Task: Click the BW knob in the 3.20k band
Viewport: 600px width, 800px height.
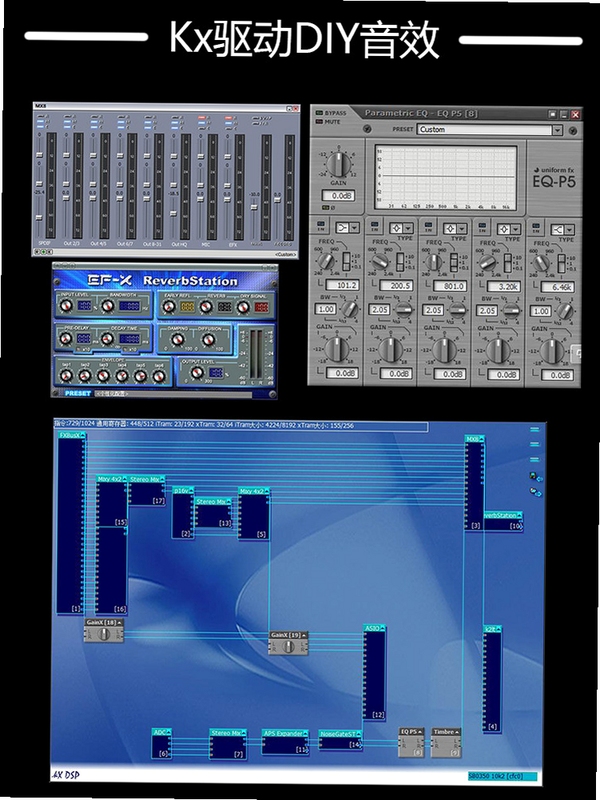Action: click(x=511, y=309)
